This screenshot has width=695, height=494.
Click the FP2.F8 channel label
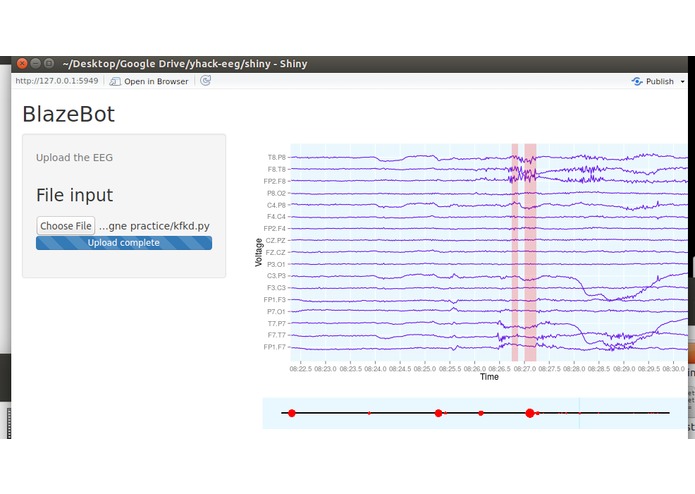pos(275,181)
